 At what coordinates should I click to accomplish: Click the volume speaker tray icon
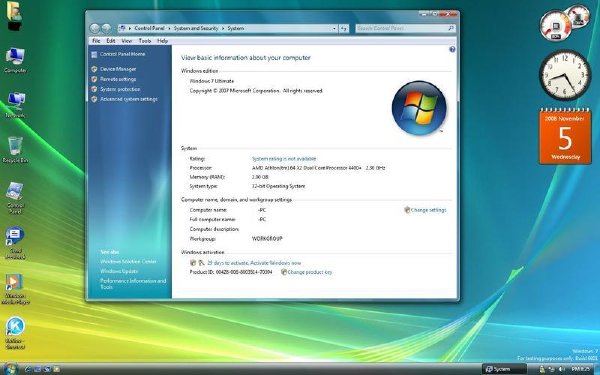coord(561,369)
